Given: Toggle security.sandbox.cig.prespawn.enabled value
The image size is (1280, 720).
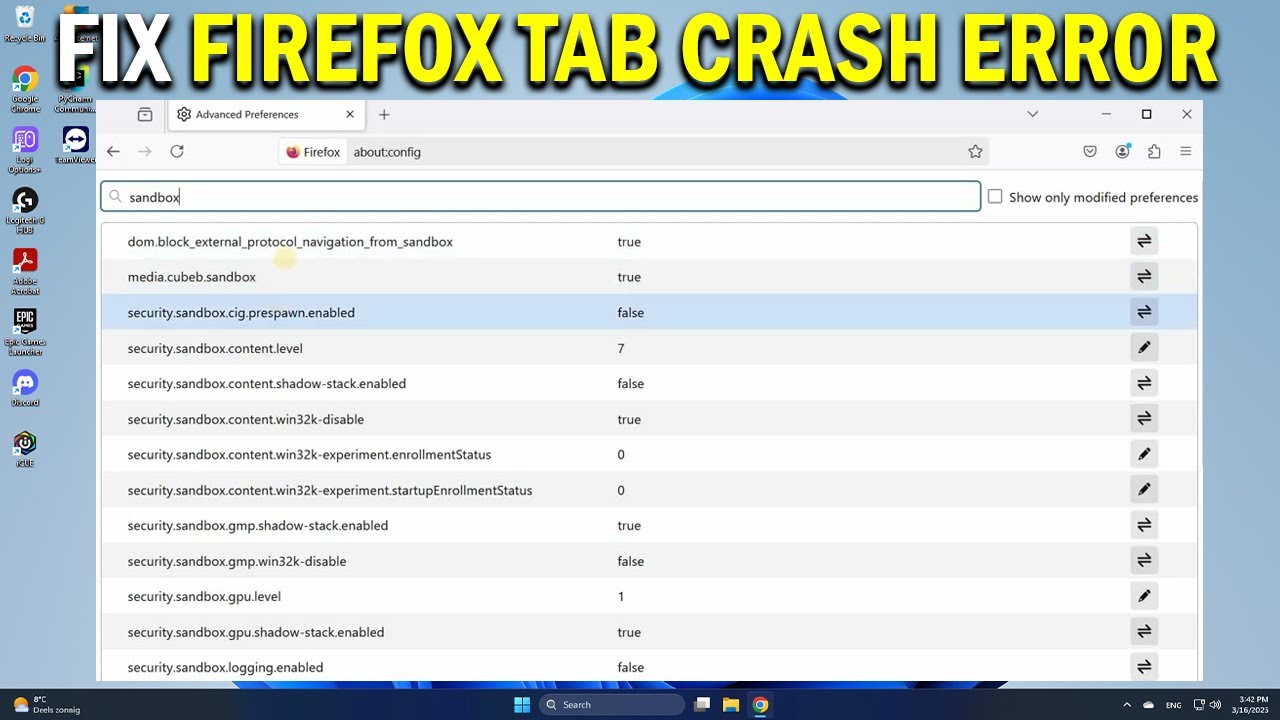Looking at the screenshot, I should [1144, 312].
